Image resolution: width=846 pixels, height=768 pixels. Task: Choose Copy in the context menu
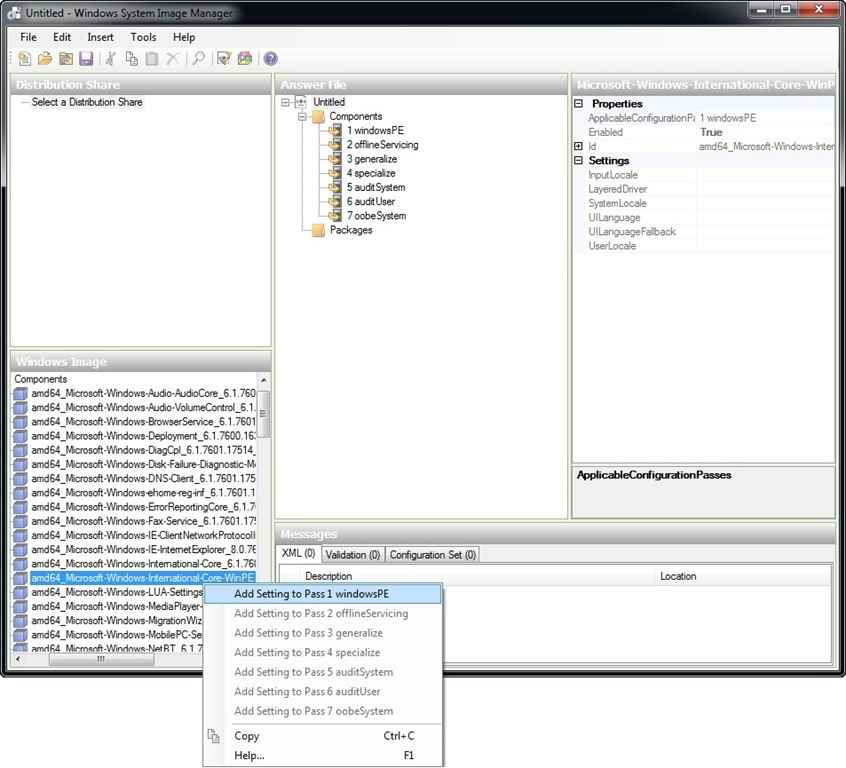323,736
